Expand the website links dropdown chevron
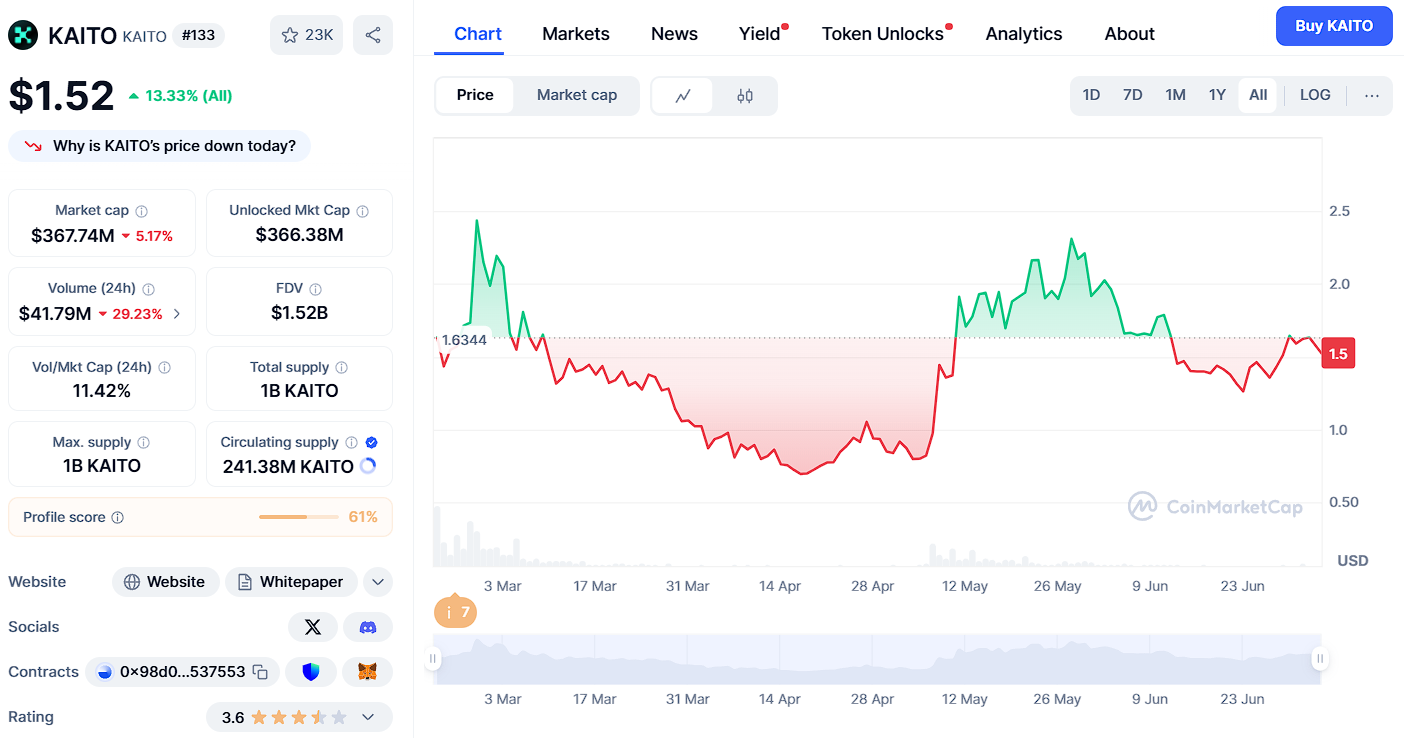 378,582
